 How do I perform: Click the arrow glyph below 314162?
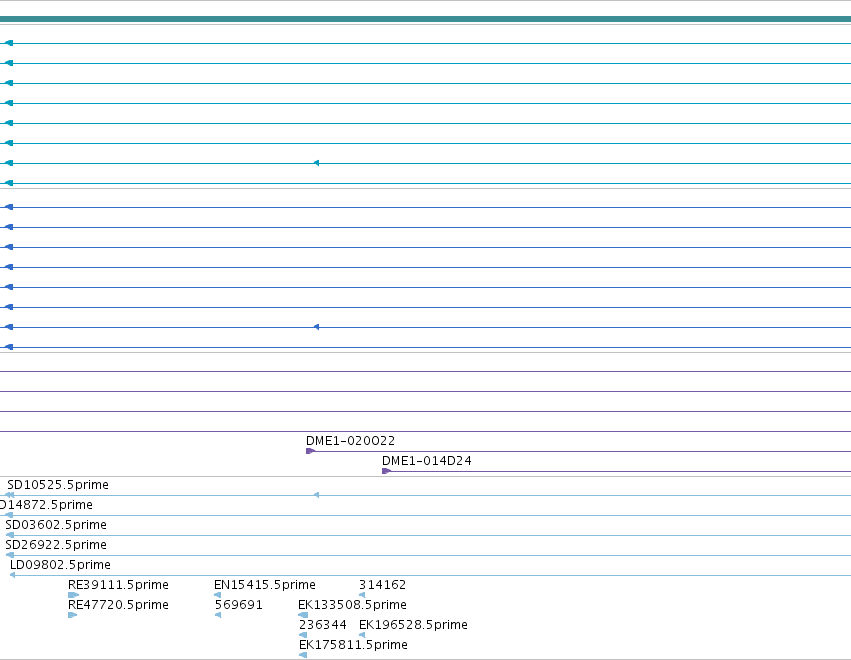coord(362,595)
